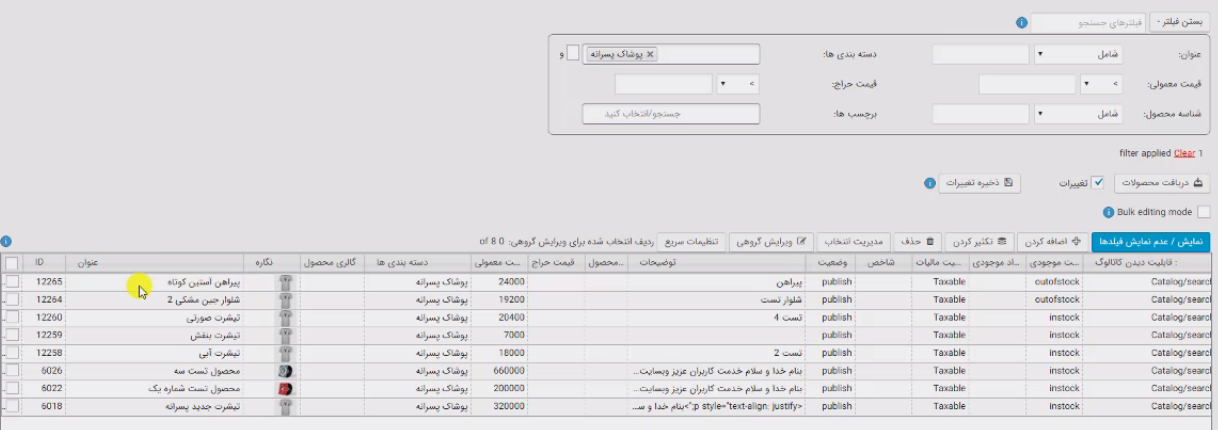The width and height of the screenshot is (1218, 430).
Task: Tick the select-all checkbox in the table header
Action: pos(11,263)
